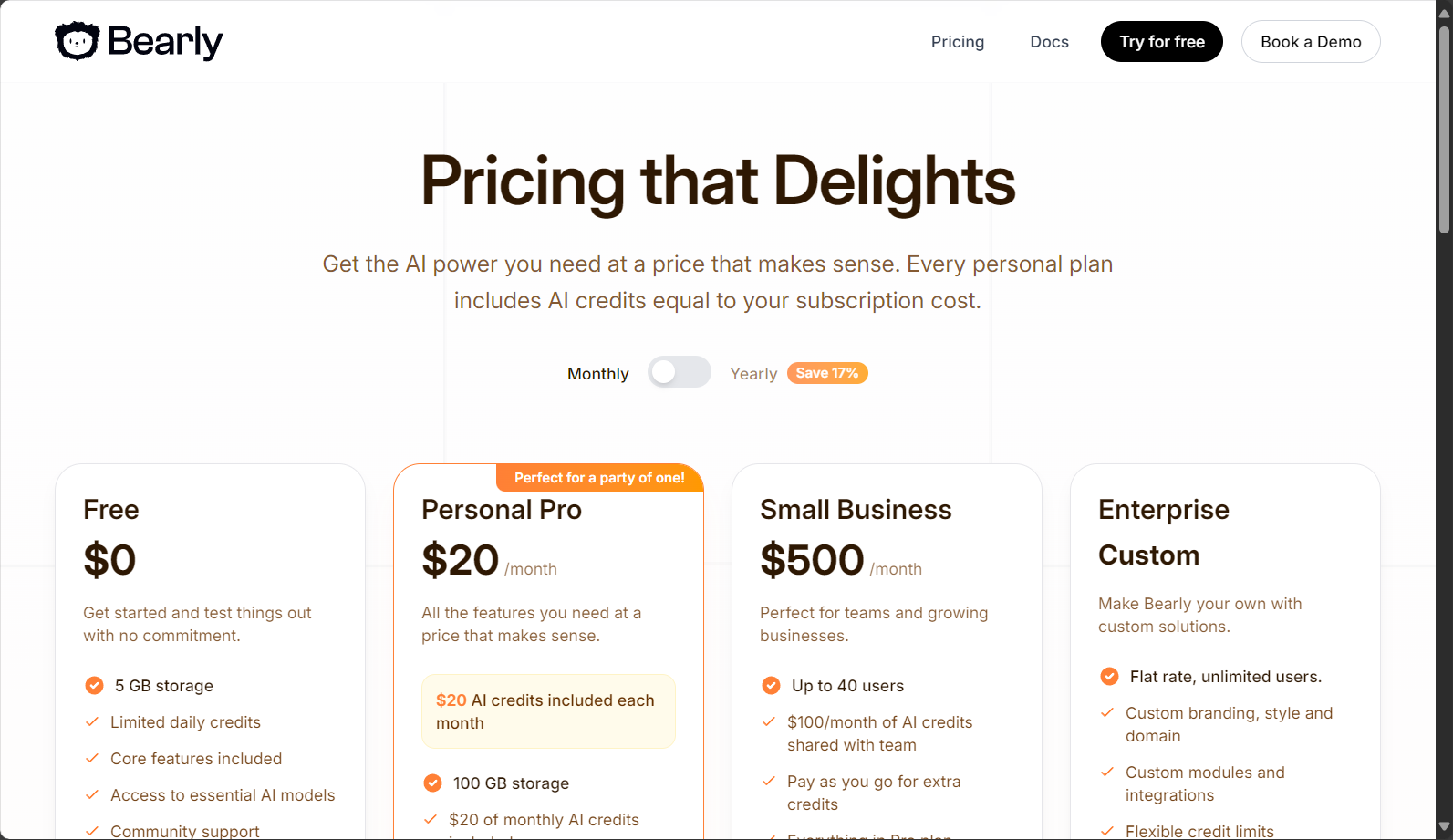Viewport: 1453px width, 840px height.
Task: Click the orange check icon beside 100 GB storage
Action: click(x=432, y=783)
